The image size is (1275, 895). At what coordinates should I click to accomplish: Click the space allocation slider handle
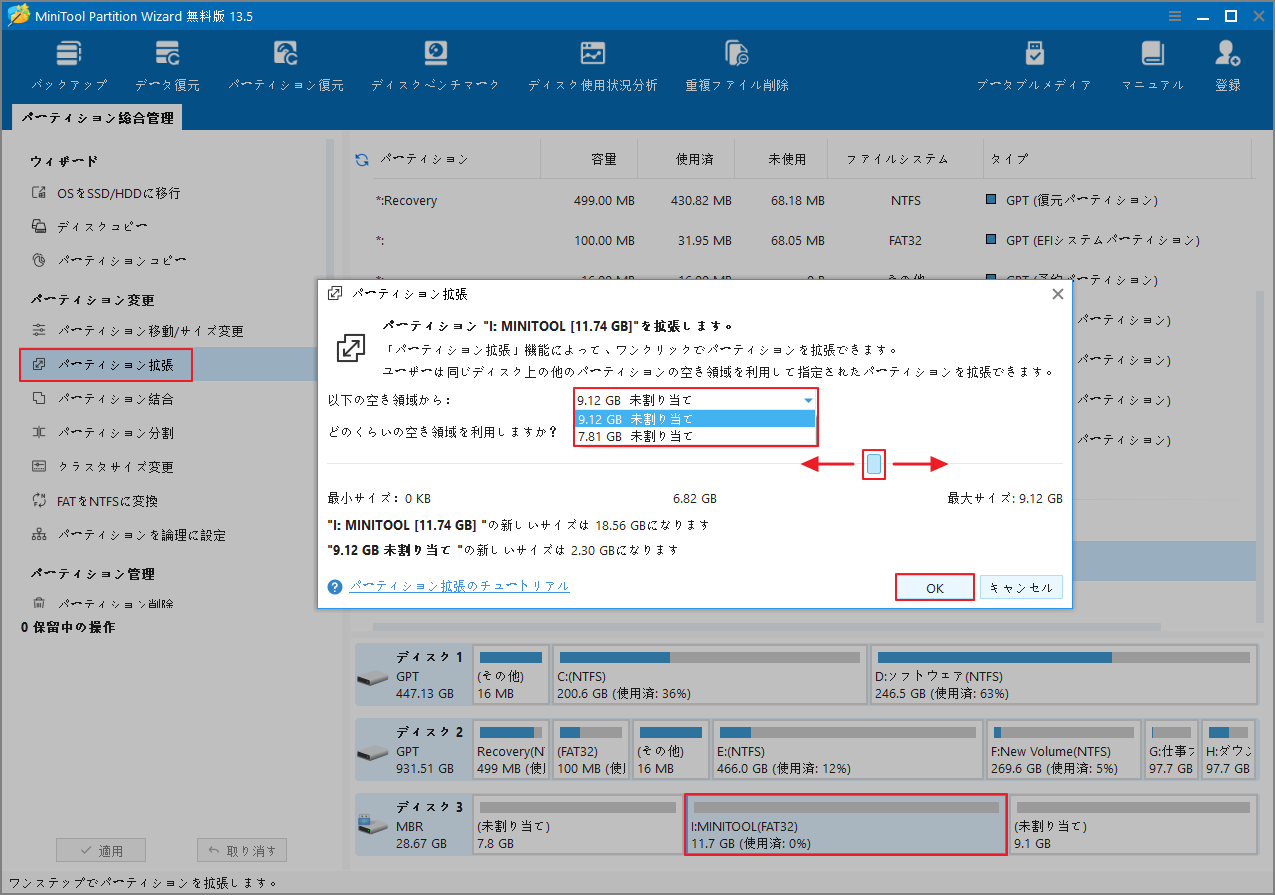click(874, 464)
